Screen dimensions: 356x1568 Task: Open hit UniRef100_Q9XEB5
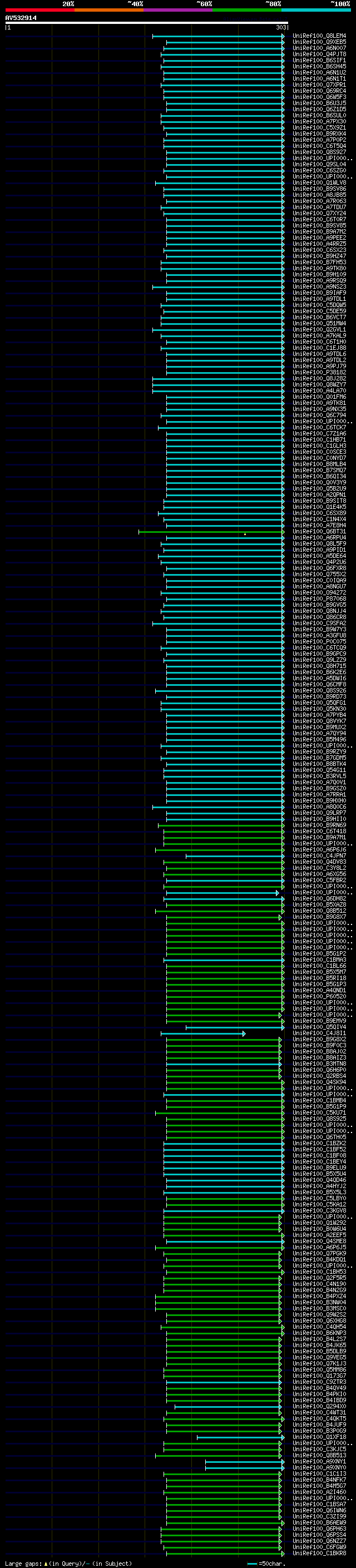point(319,42)
